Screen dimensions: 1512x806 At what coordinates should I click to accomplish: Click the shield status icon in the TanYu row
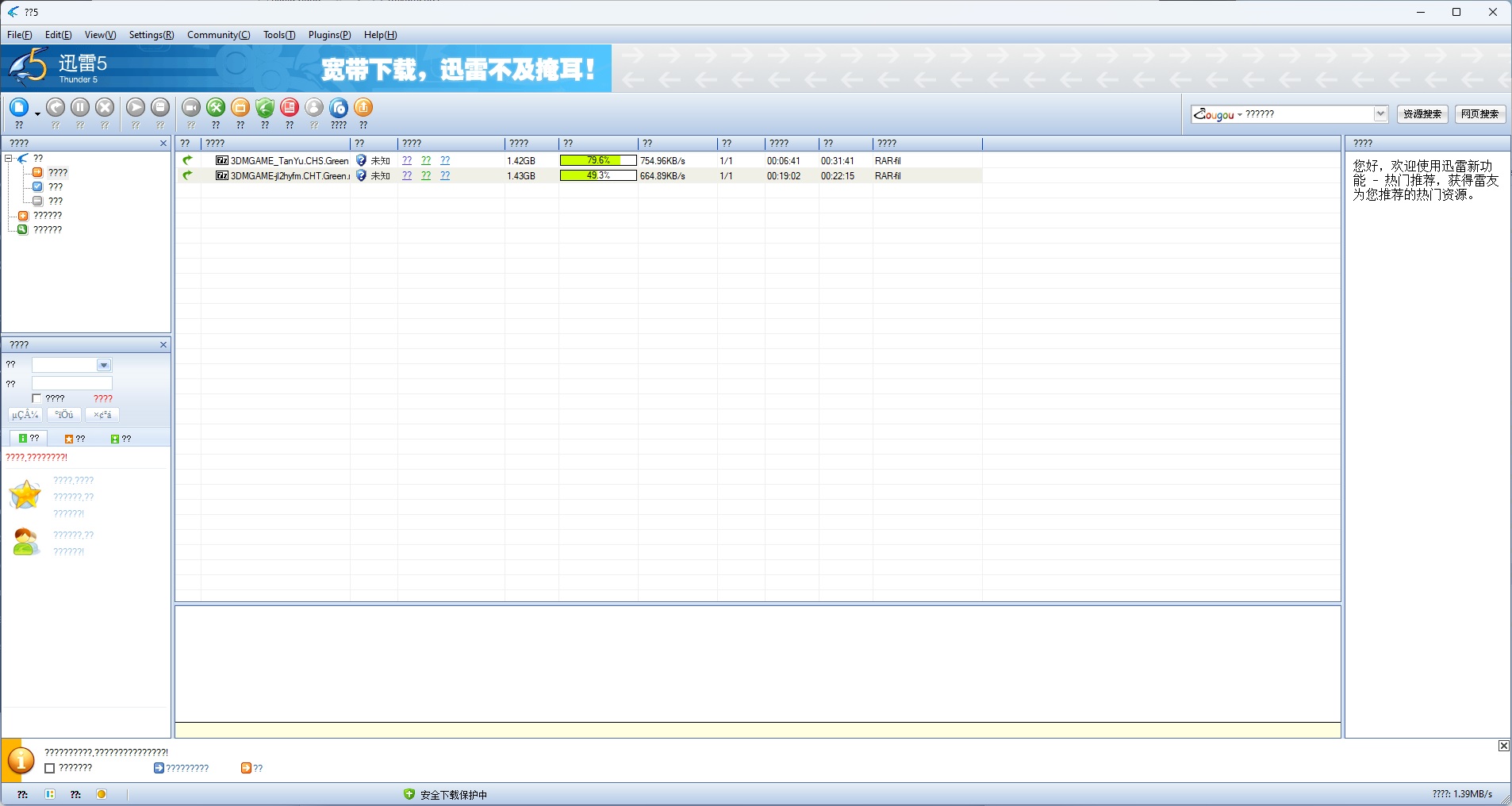(361, 160)
